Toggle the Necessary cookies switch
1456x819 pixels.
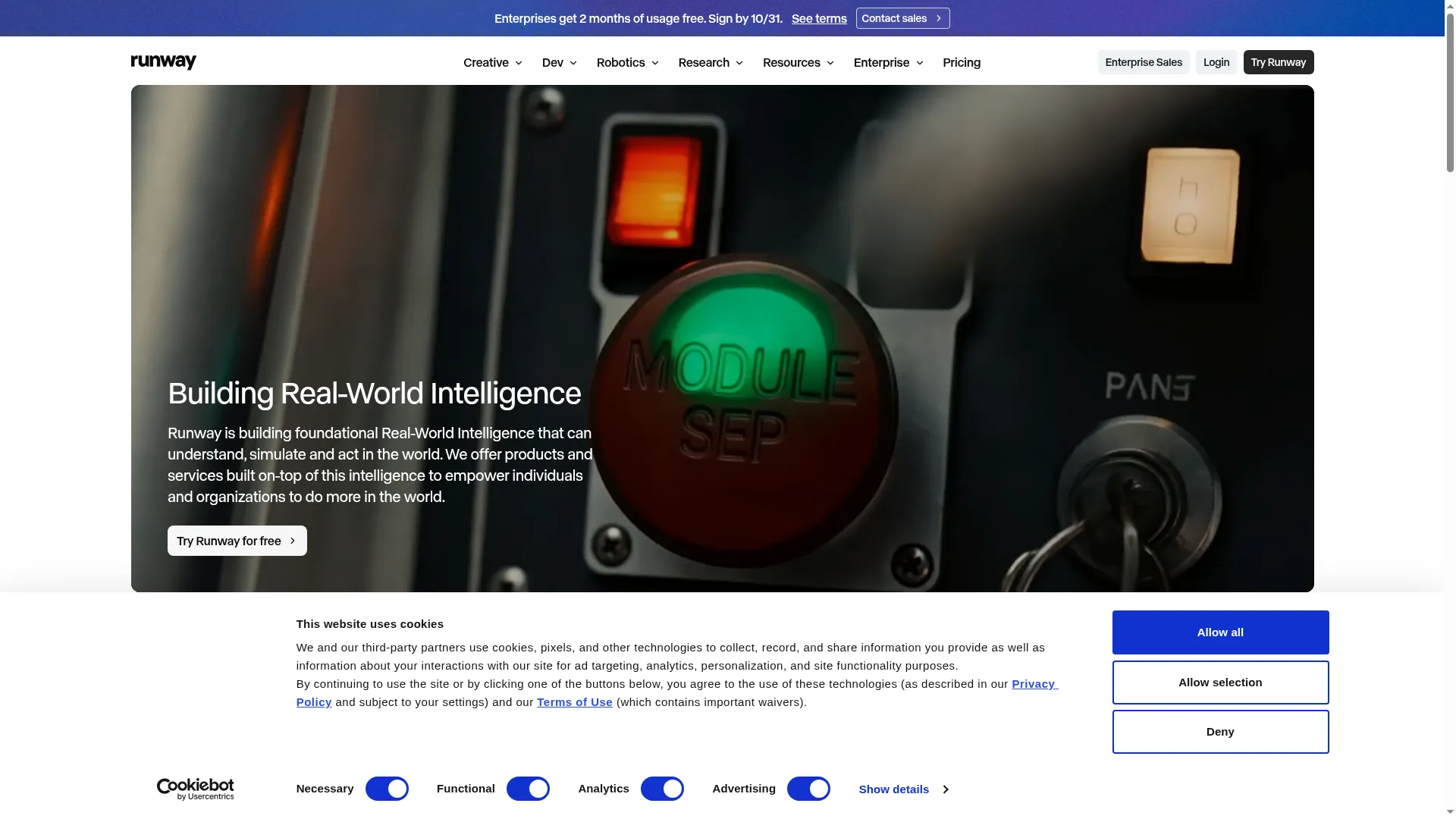tap(387, 789)
